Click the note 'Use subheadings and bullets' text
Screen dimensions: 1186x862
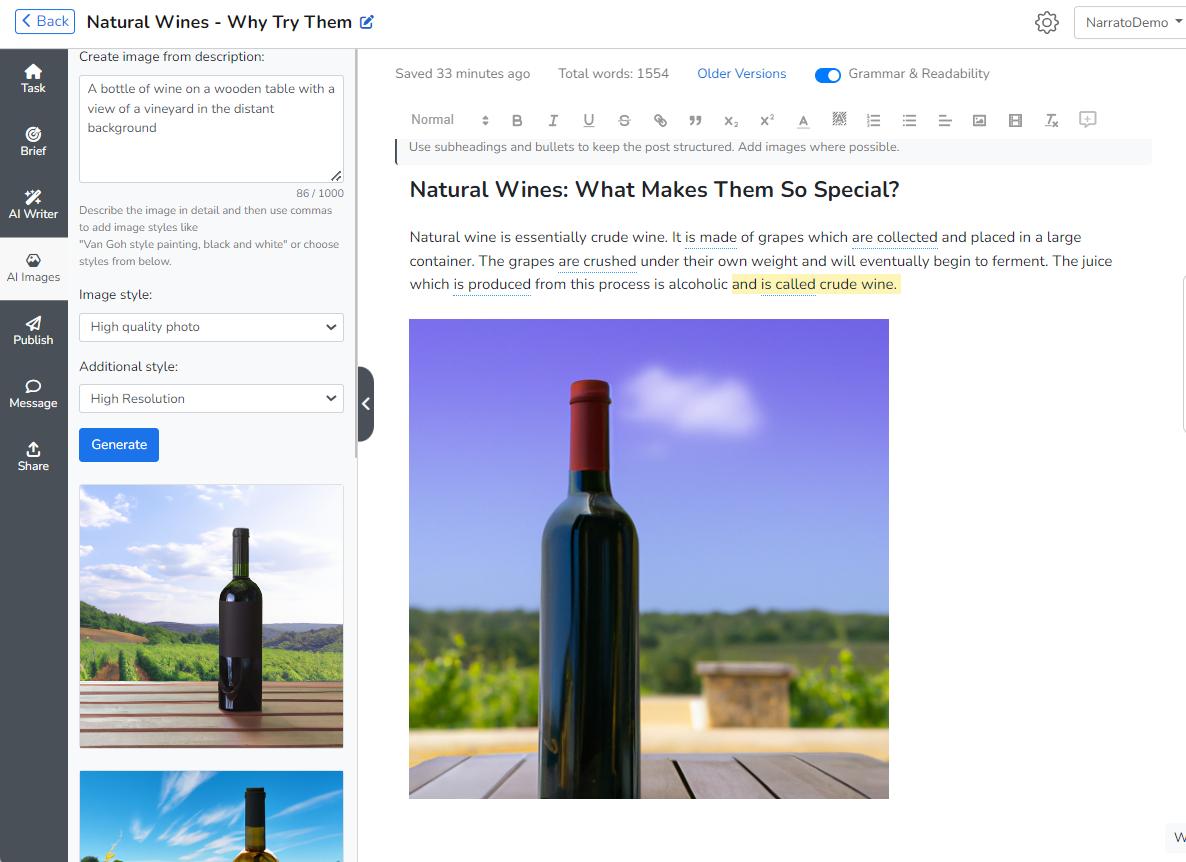coord(654,147)
